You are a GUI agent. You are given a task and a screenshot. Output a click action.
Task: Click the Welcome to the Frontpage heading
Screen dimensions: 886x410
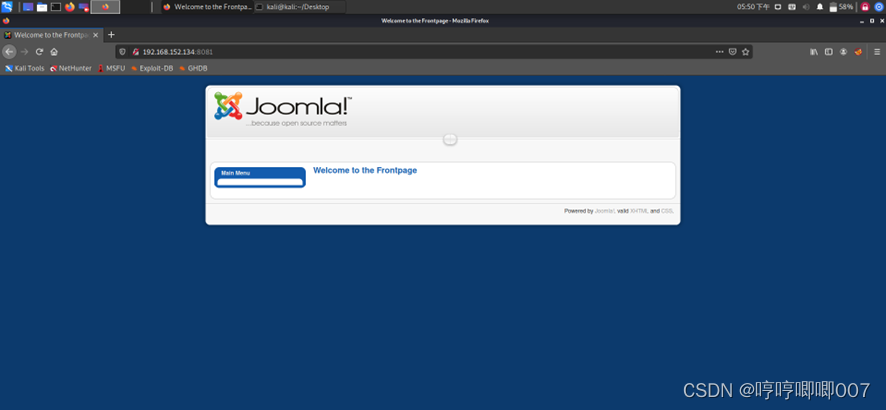click(365, 170)
